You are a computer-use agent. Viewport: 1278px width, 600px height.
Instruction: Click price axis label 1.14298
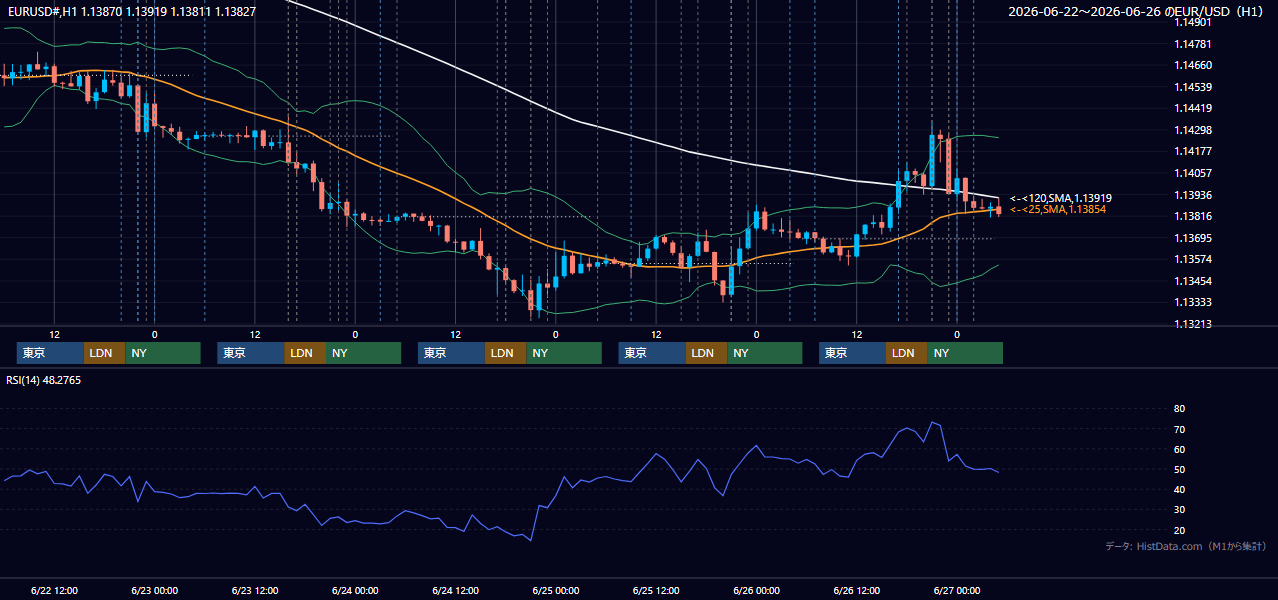(1193, 130)
